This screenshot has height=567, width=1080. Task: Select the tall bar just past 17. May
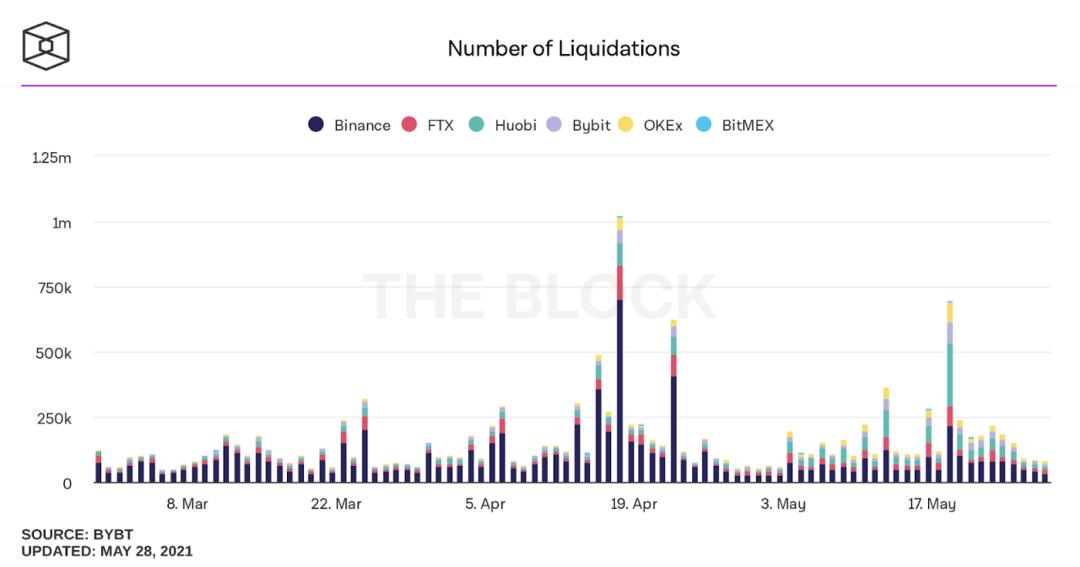click(950, 392)
